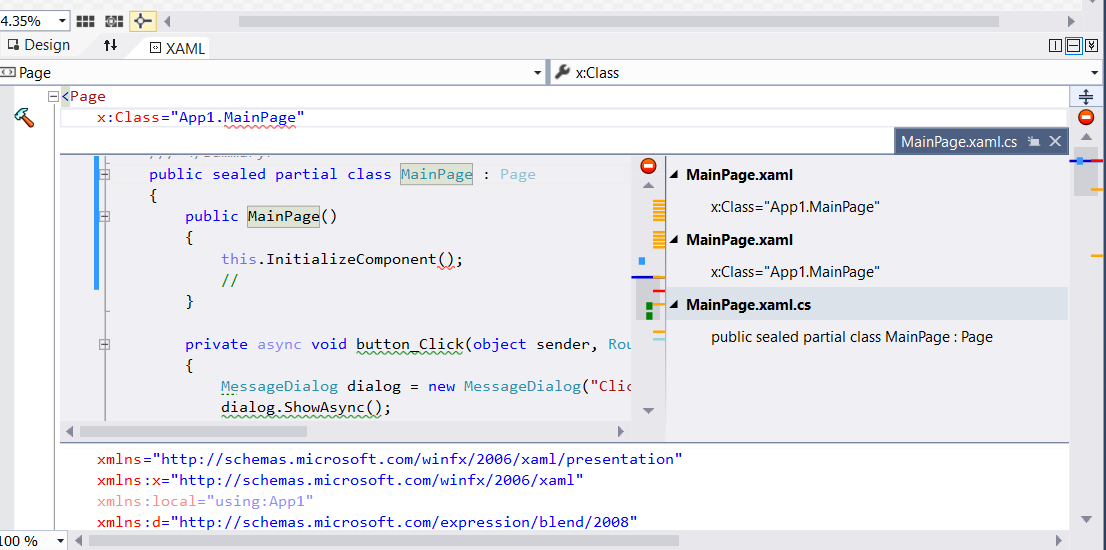Open the 4.35% designer zoom dropdown
This screenshot has height=550, width=1106.
coord(62,21)
